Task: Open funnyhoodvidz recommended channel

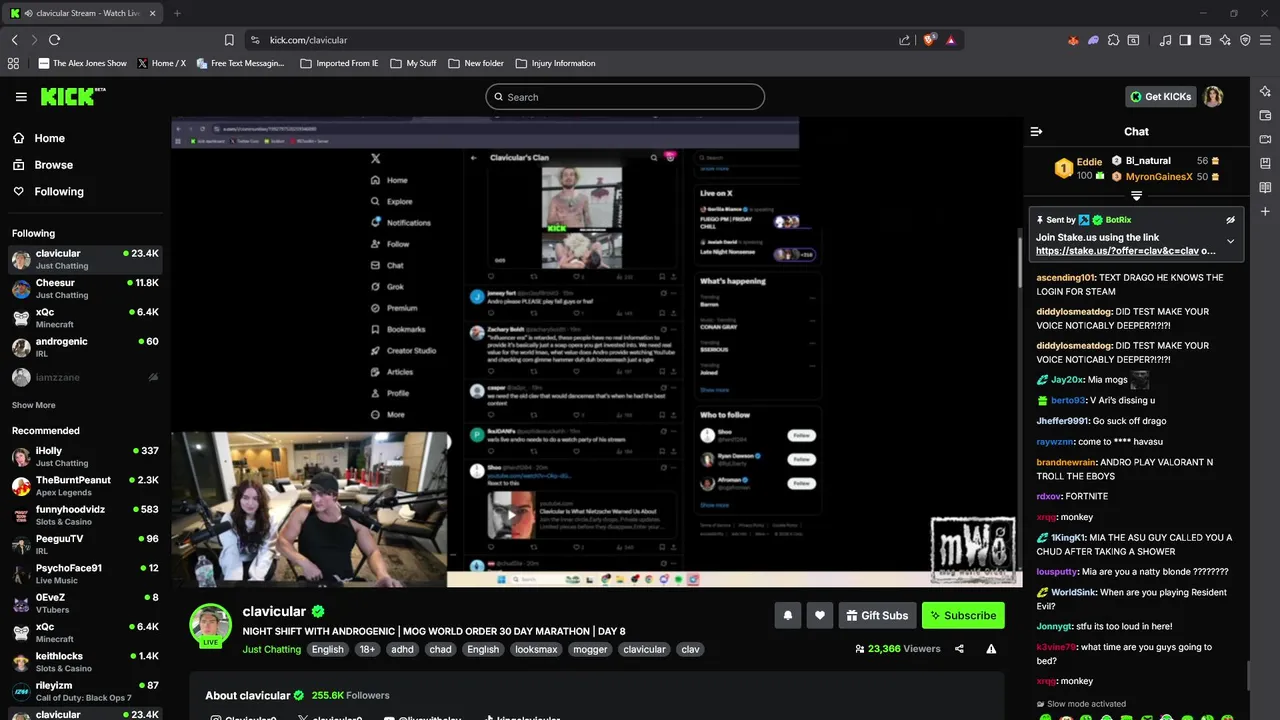Action: (85, 515)
